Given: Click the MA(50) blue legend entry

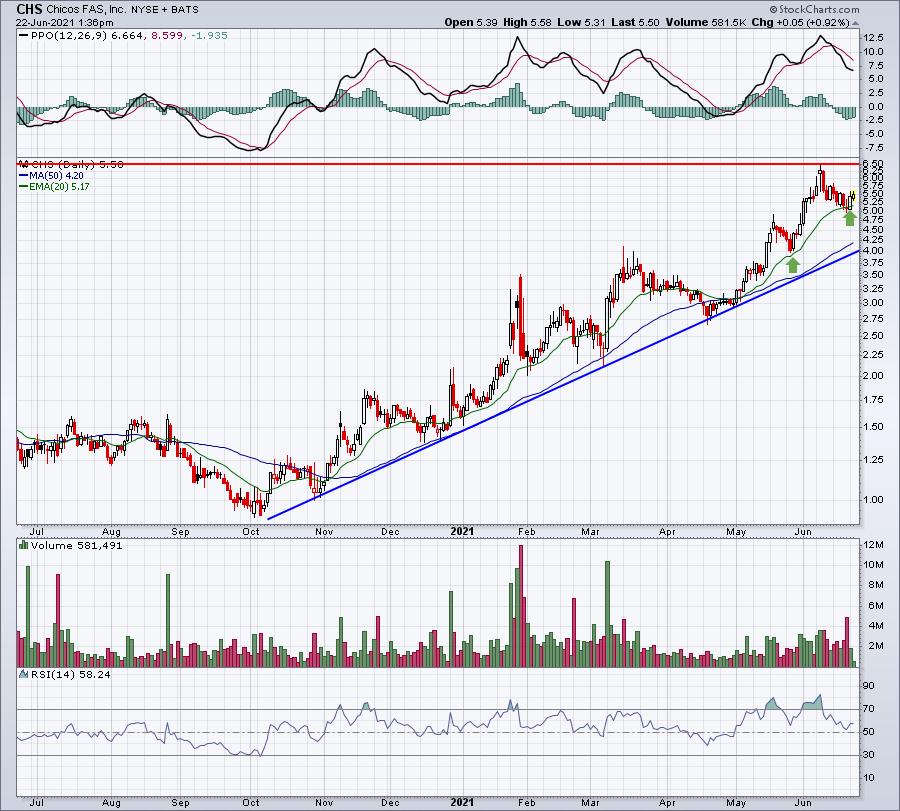Looking at the screenshot, I should 51,176.
